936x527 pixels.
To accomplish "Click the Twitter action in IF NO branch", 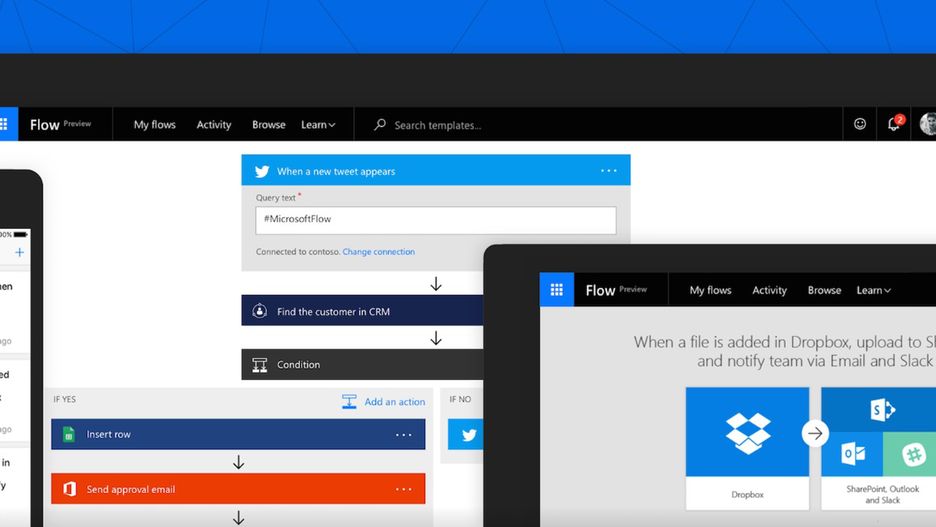I will [466, 434].
